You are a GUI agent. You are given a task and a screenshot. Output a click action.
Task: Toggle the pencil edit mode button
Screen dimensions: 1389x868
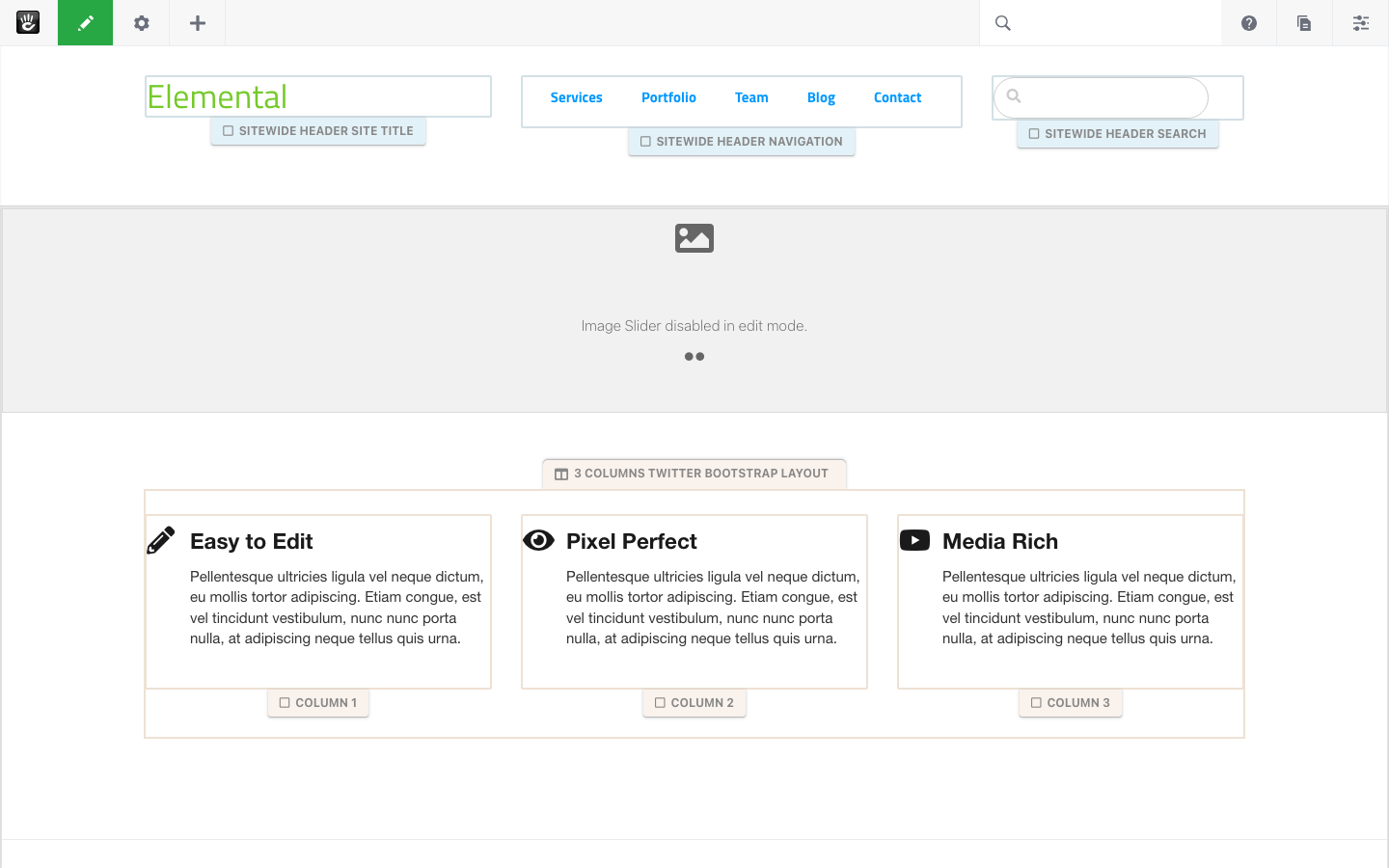[x=85, y=22]
